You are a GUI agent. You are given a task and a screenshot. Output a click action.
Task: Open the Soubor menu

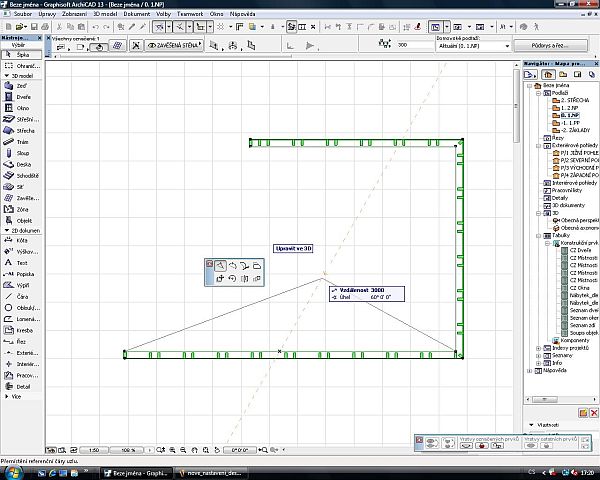(23, 14)
